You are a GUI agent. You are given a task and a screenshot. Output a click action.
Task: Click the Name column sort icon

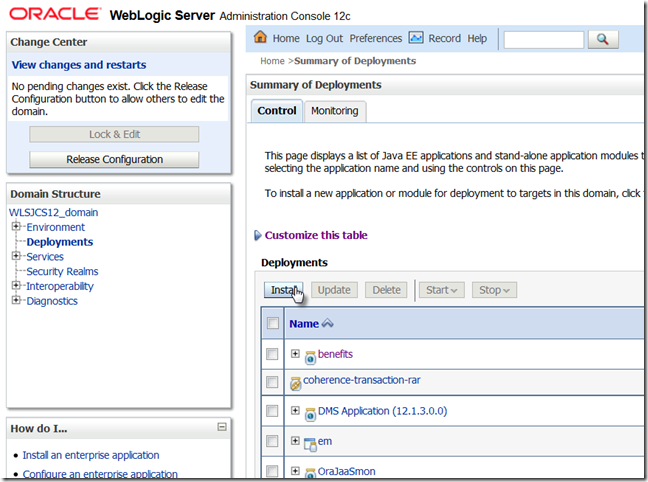pyautogui.click(x=327, y=324)
